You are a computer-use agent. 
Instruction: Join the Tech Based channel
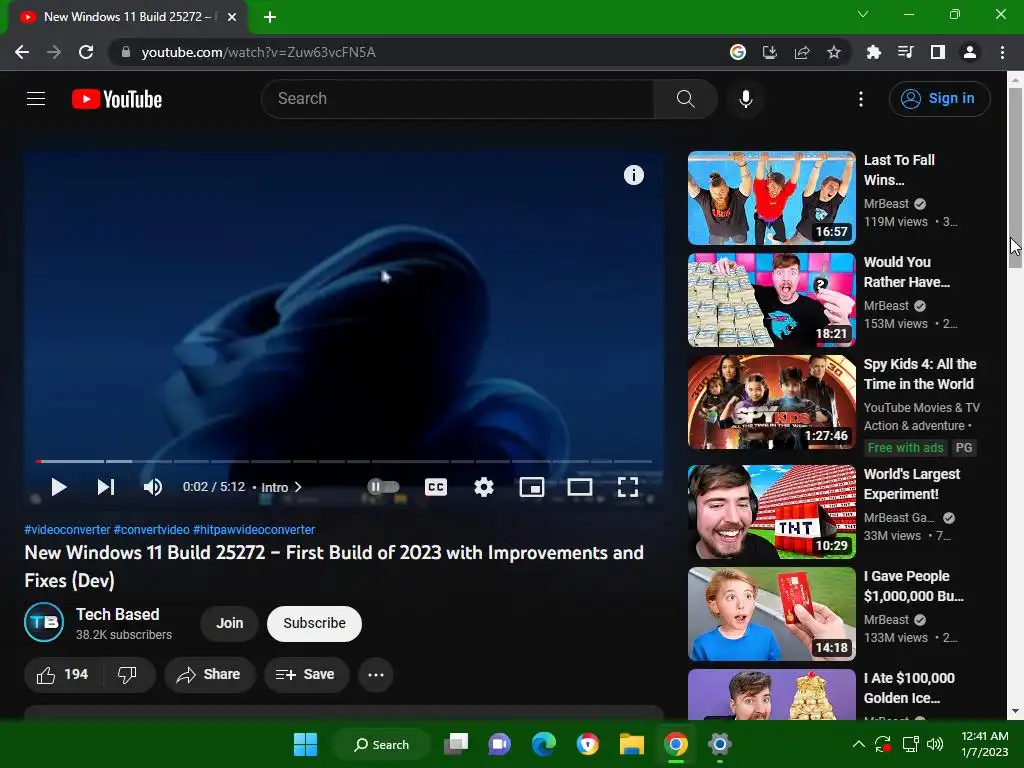coord(229,623)
